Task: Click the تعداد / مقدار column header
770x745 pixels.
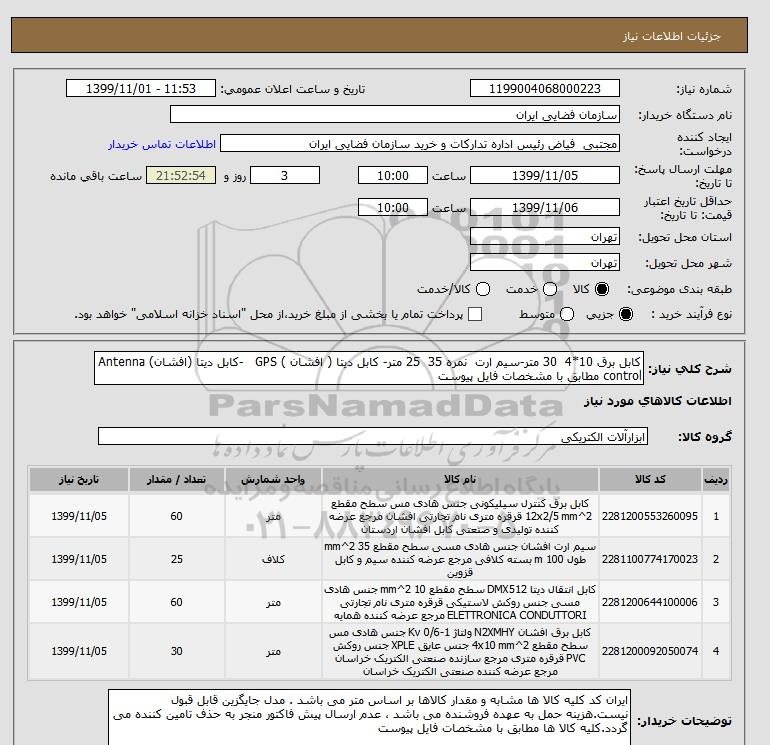Action: tap(177, 479)
